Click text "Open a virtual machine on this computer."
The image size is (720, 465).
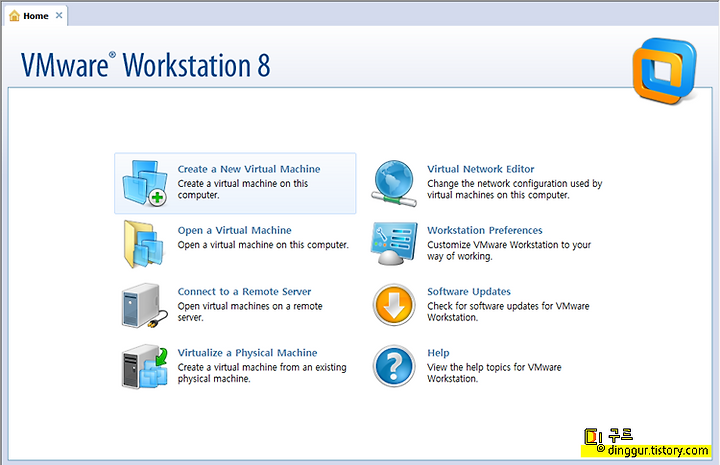(263, 245)
